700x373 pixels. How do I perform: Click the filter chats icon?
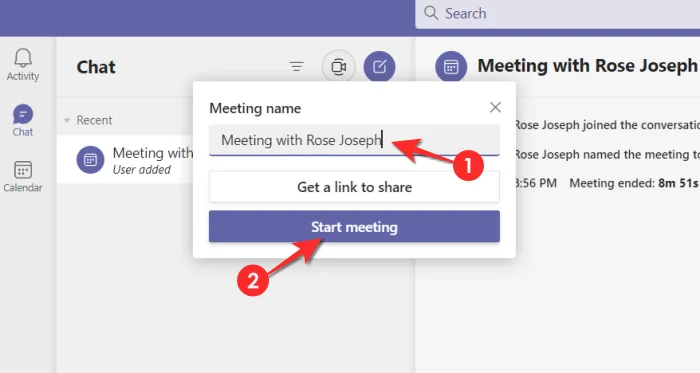pos(296,67)
